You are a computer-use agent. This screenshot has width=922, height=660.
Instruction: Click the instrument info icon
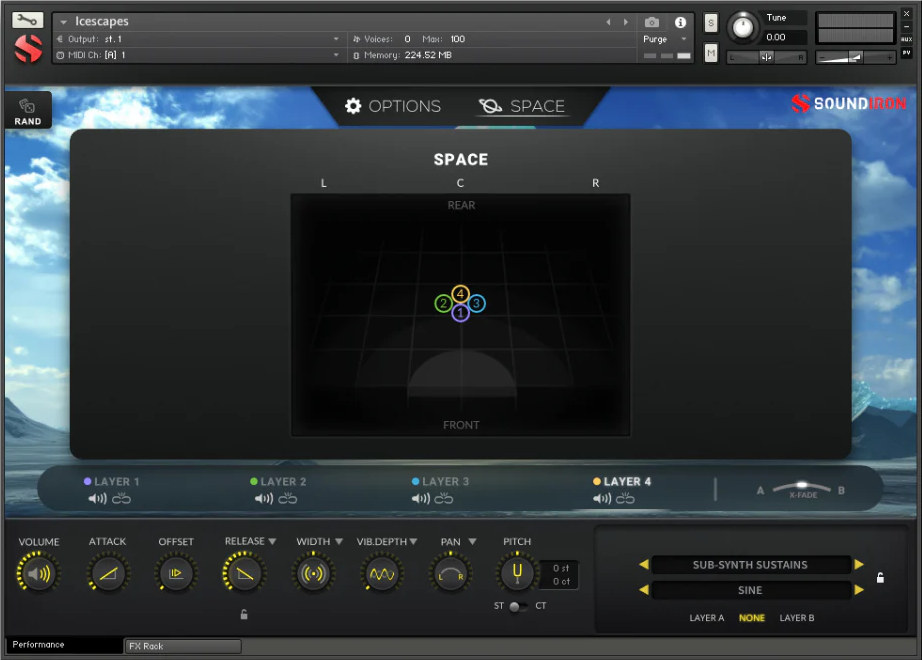[x=681, y=22]
